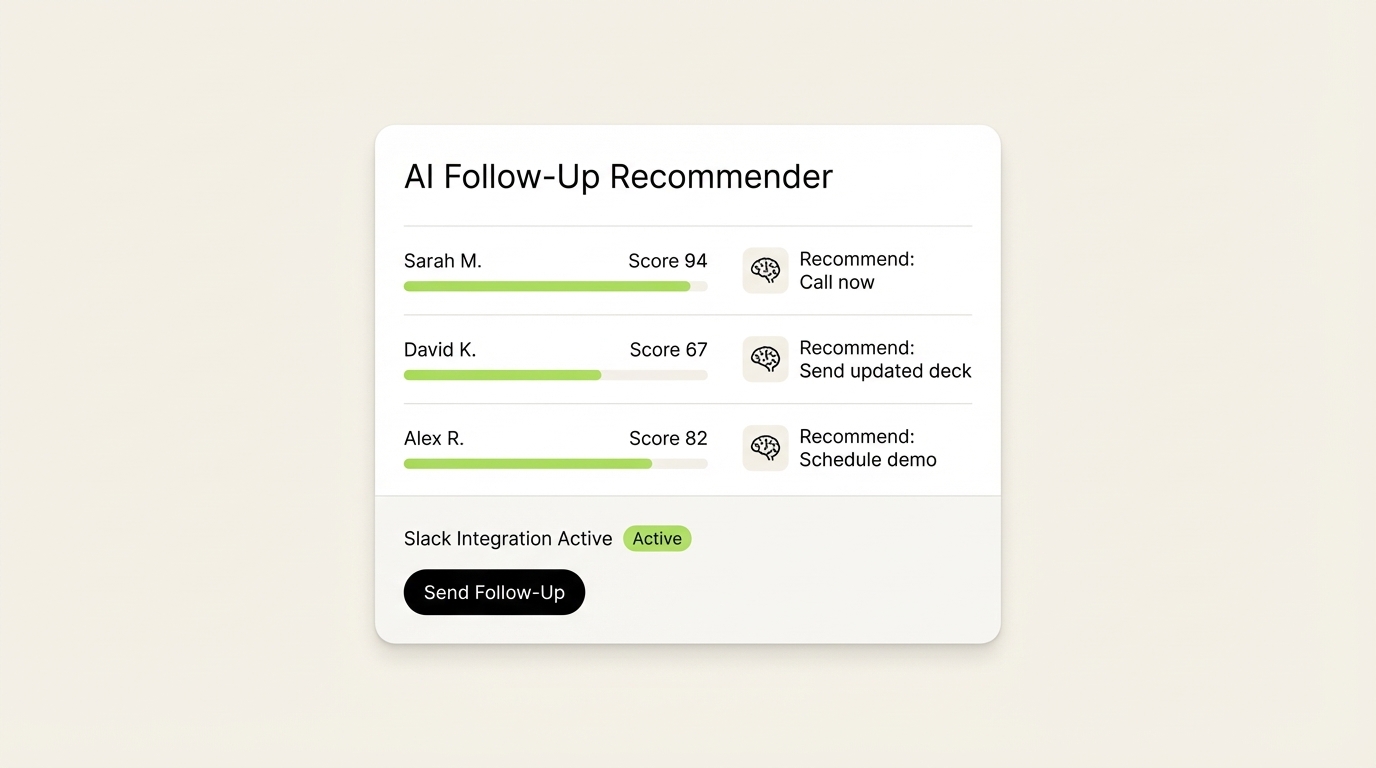Click David K.'s Score 67 progress bar
Viewport: 1376px width, 768px height.
555,375
